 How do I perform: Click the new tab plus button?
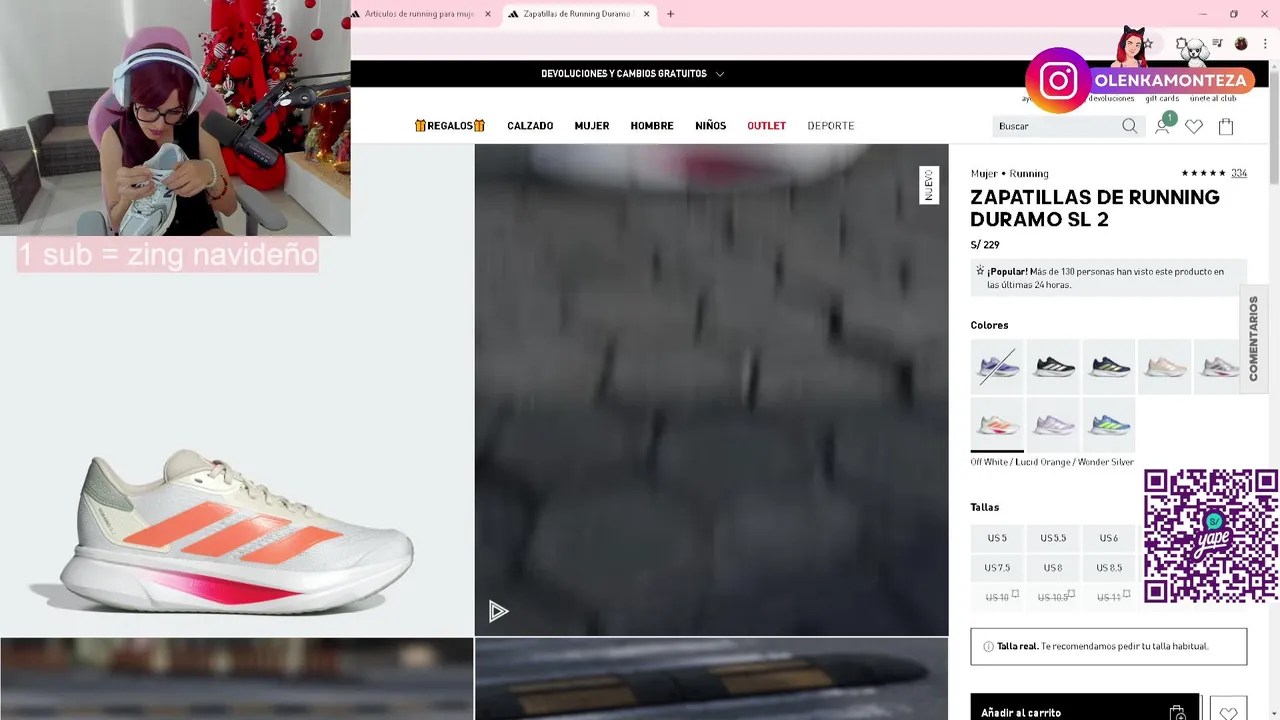click(670, 14)
